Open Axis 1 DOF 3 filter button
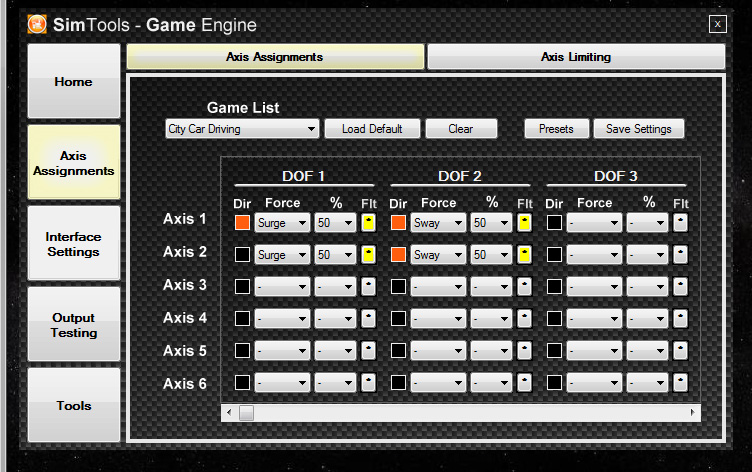The image size is (752, 472). (680, 223)
